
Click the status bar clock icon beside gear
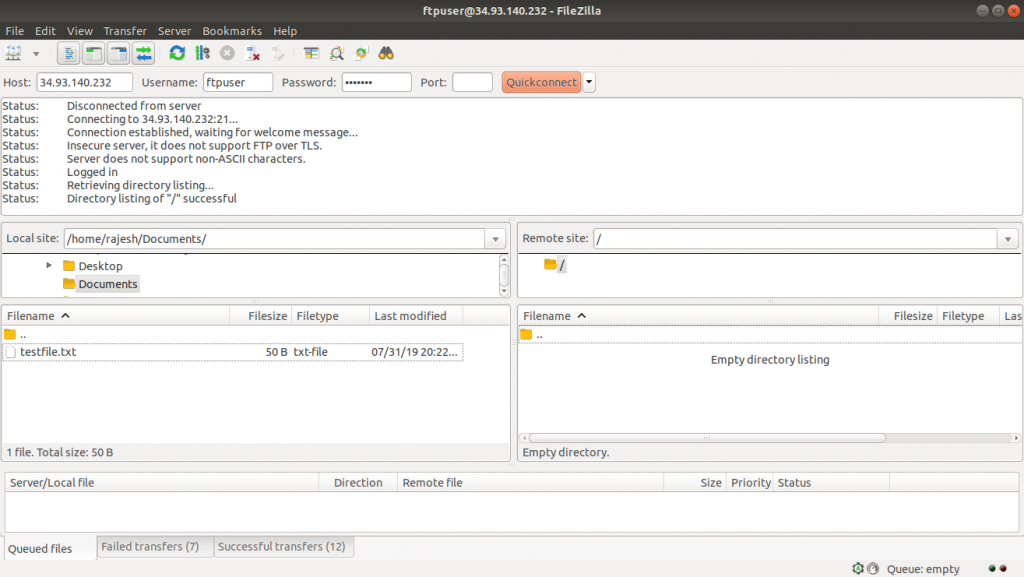873,569
